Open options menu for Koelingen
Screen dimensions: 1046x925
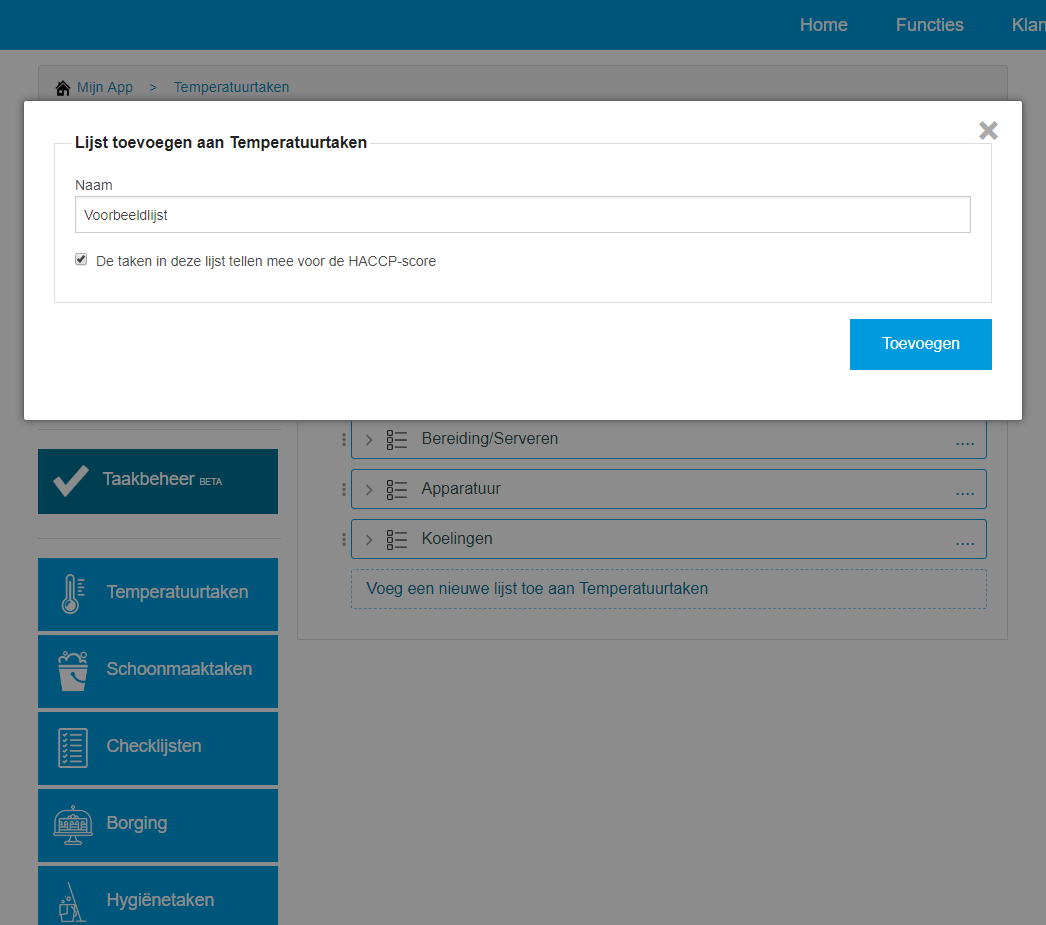pyautogui.click(x=965, y=542)
